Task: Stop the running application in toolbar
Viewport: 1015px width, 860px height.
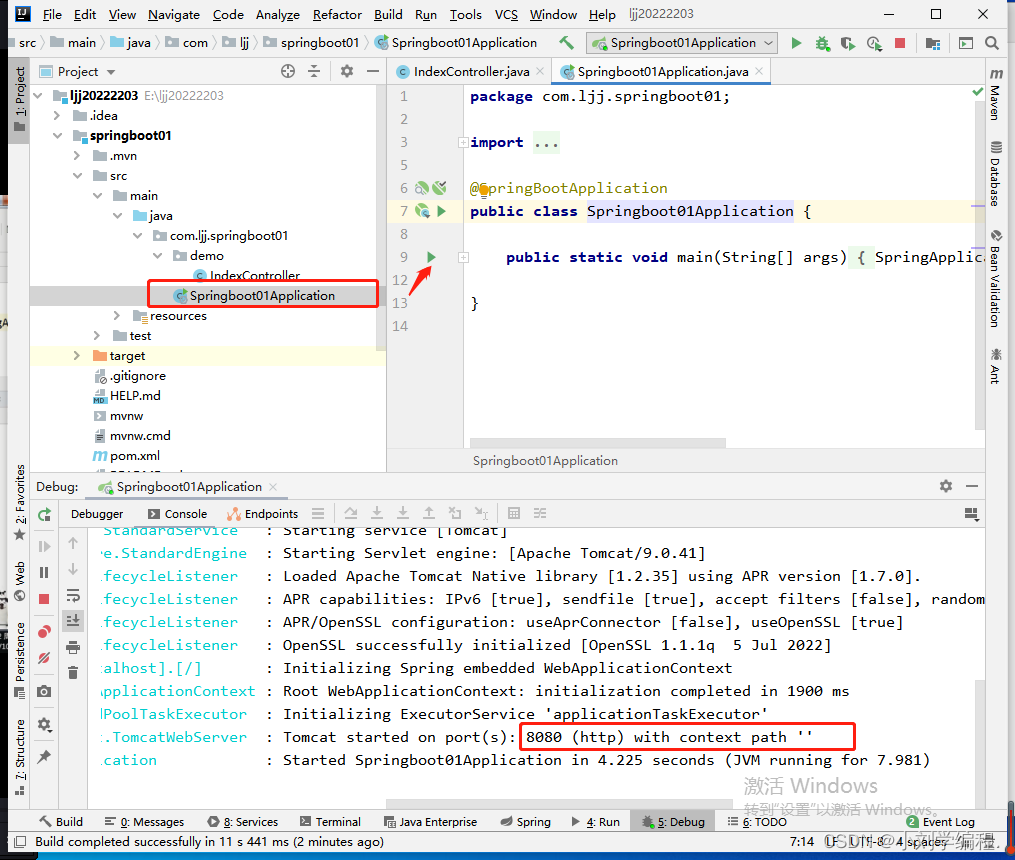Action: (900, 43)
